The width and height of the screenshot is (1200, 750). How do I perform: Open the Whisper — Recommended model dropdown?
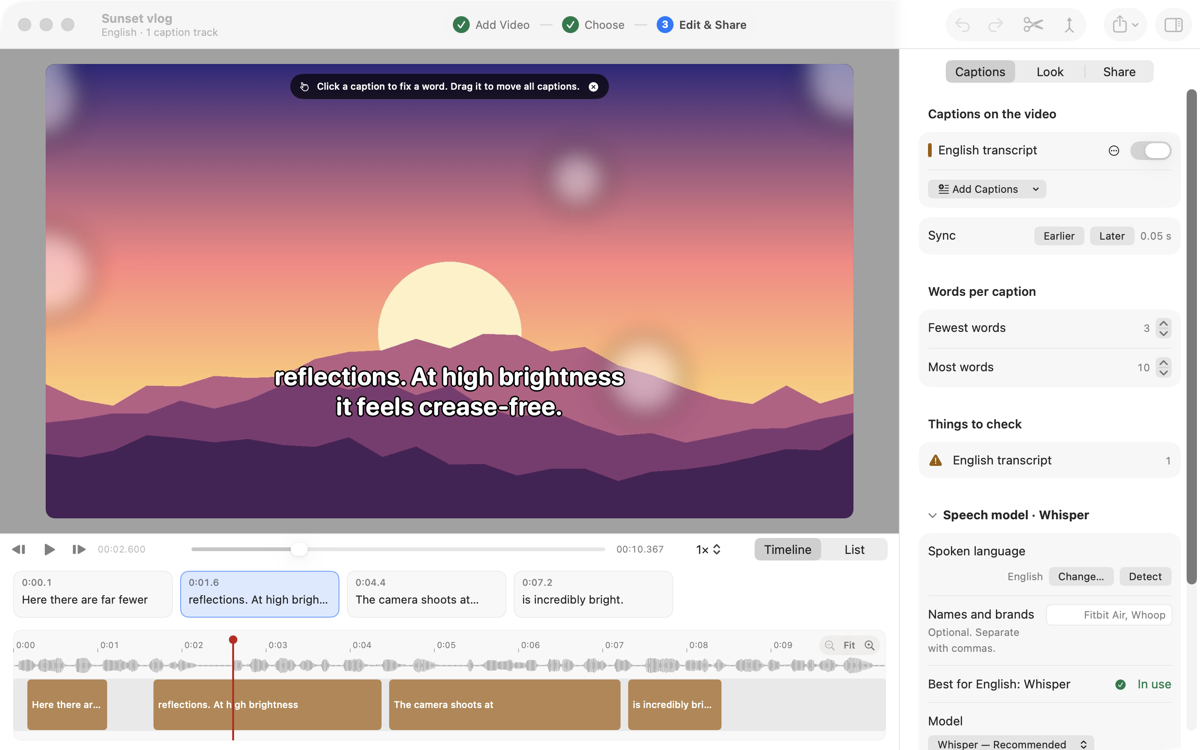(x=1011, y=744)
